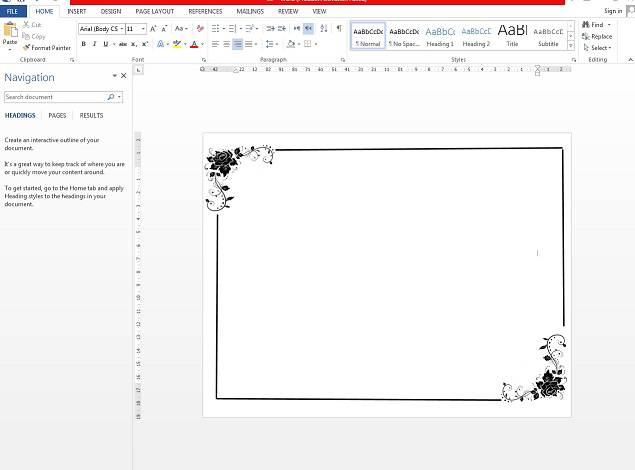Apply Normal style
This screenshot has height=470, width=635.
point(368,36)
